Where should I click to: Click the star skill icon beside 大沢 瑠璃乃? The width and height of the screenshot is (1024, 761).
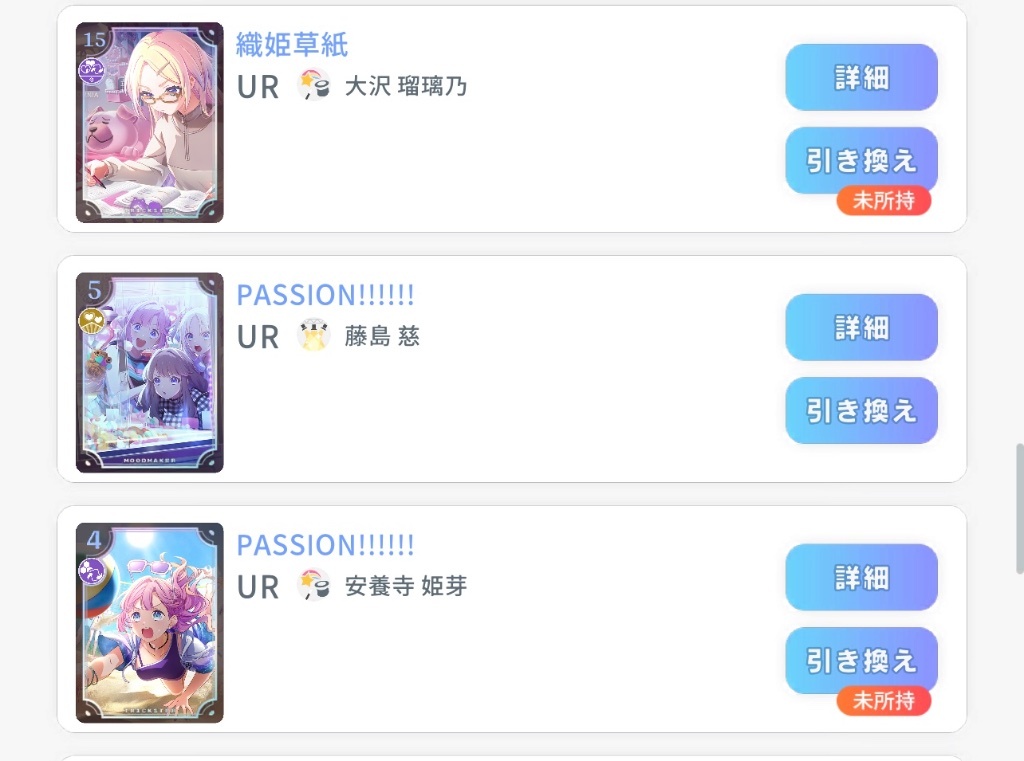click(x=313, y=86)
